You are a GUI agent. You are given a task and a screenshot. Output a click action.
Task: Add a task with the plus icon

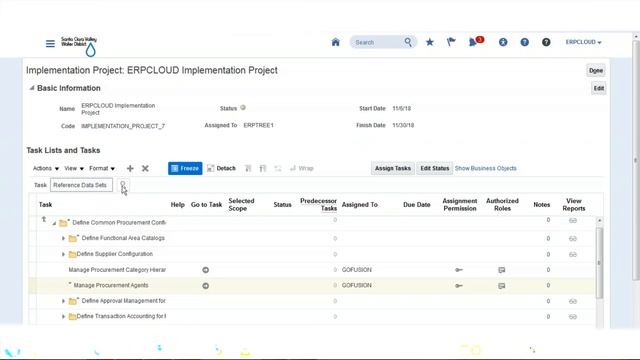point(130,168)
